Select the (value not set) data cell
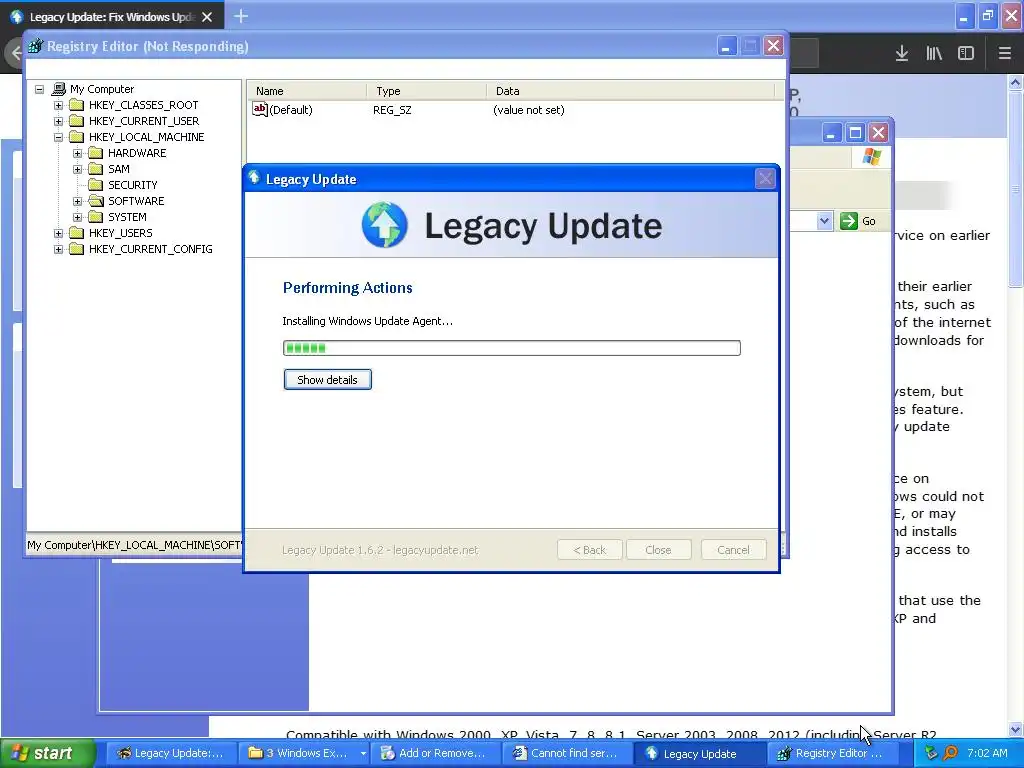 [529, 110]
